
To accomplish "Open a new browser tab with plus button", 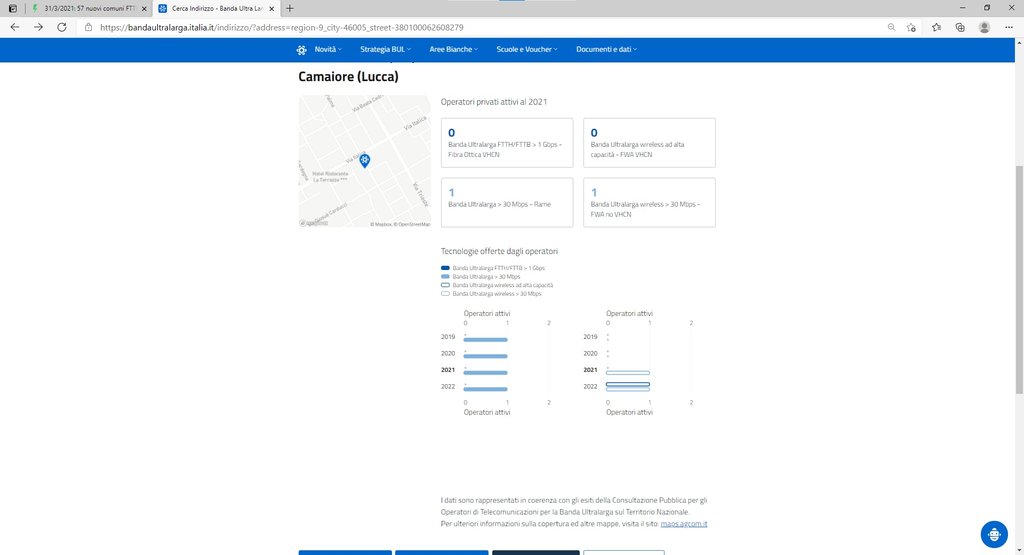I will tap(290, 8).
